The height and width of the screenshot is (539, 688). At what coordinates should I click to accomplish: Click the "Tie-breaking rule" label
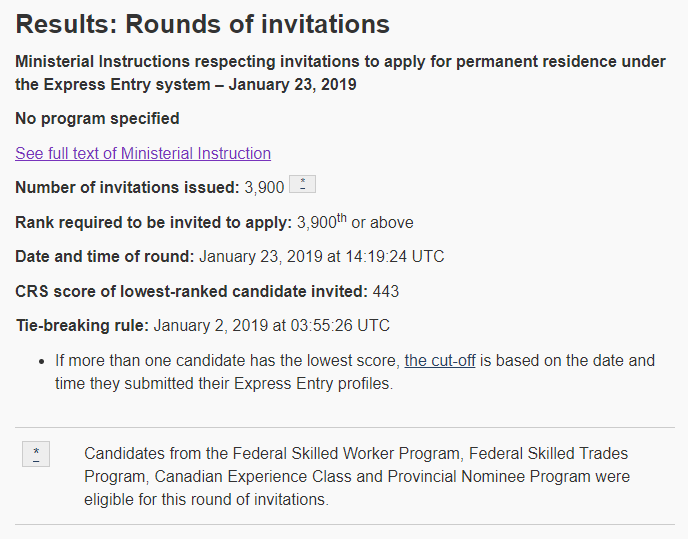point(82,325)
